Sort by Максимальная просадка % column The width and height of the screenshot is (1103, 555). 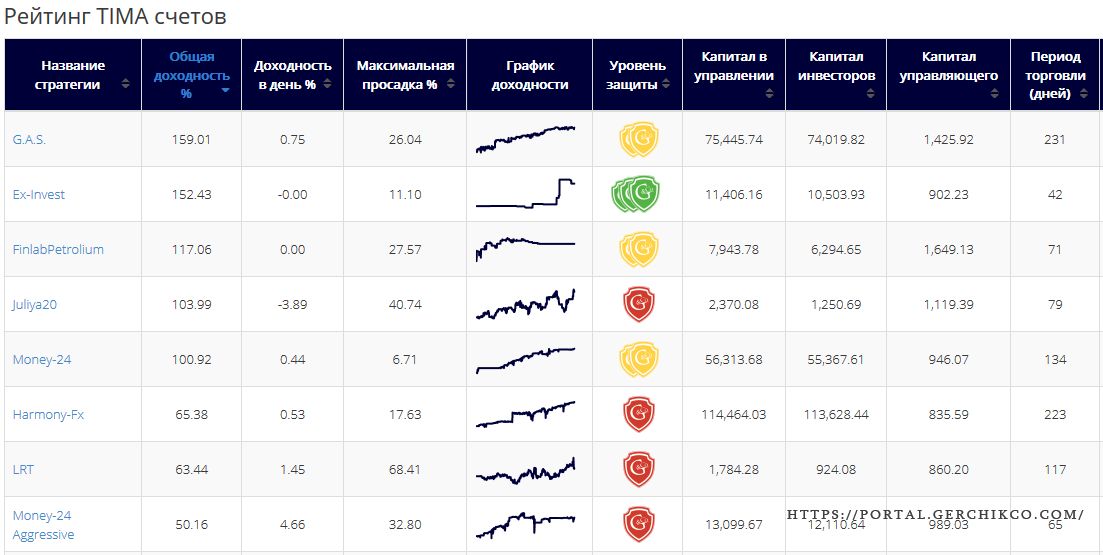pos(404,75)
